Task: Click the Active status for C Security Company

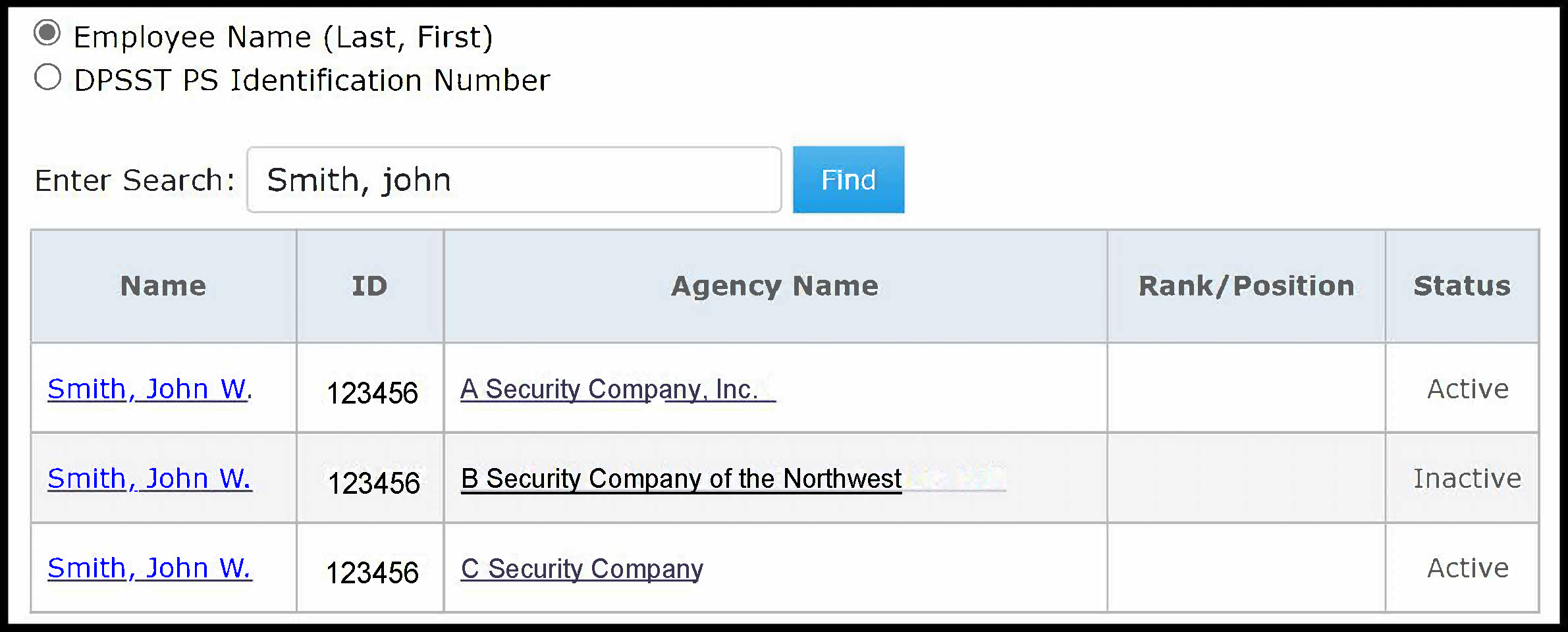Action: pyautogui.click(x=1467, y=568)
